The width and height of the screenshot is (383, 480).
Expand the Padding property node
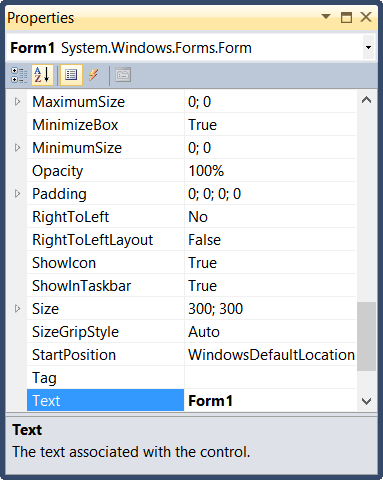point(18,193)
